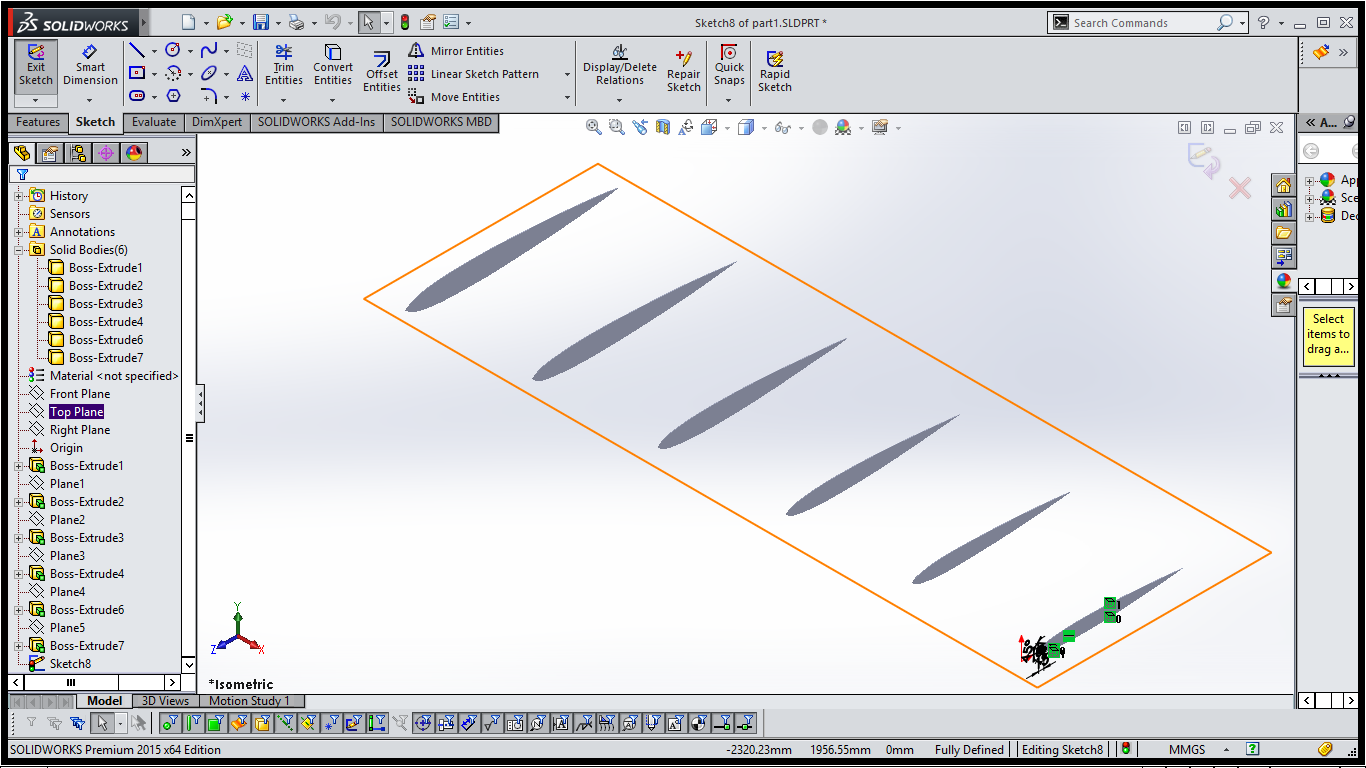The image size is (1366, 768).
Task: Select the Offset Entities tool
Action: pos(382,72)
